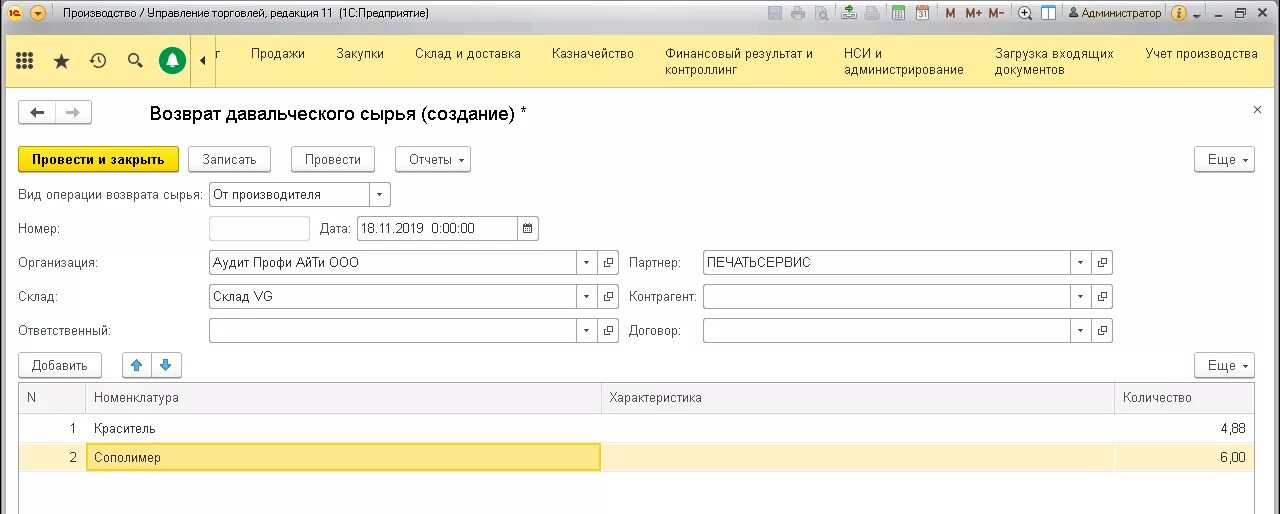
Task: Click Провести и закрыть button
Action: coord(98,159)
